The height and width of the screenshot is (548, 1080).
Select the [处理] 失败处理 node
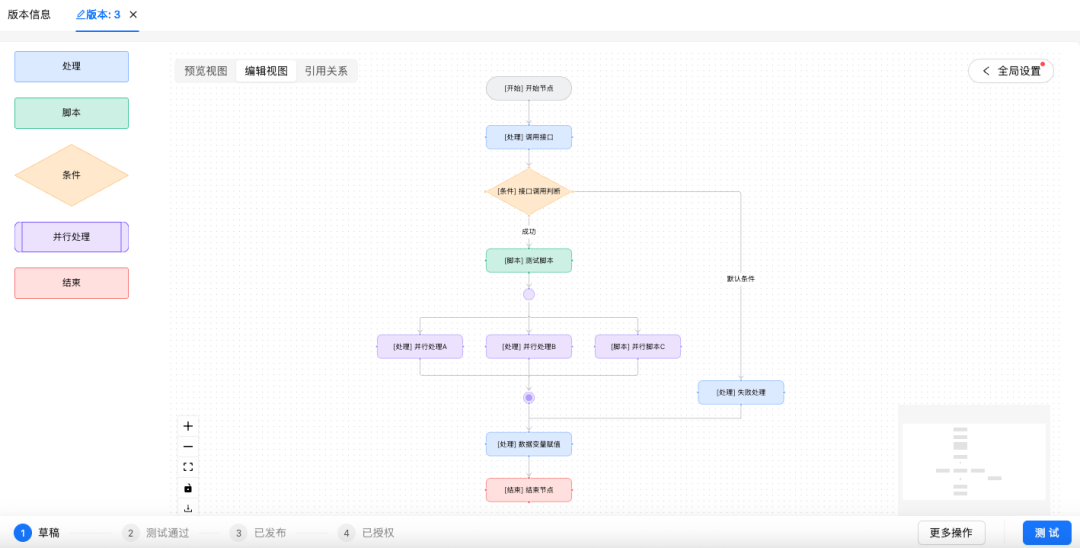click(741, 392)
